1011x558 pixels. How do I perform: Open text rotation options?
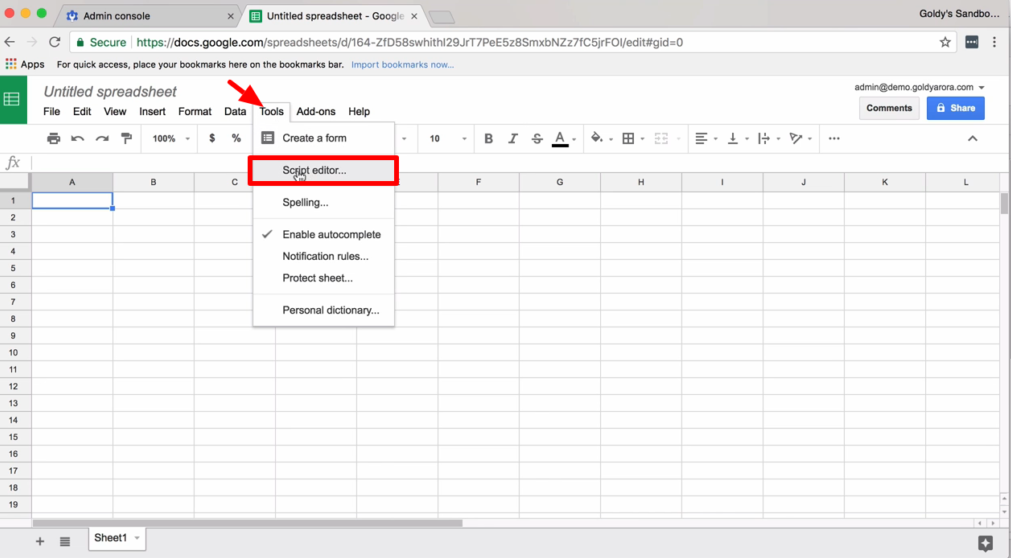click(796, 138)
